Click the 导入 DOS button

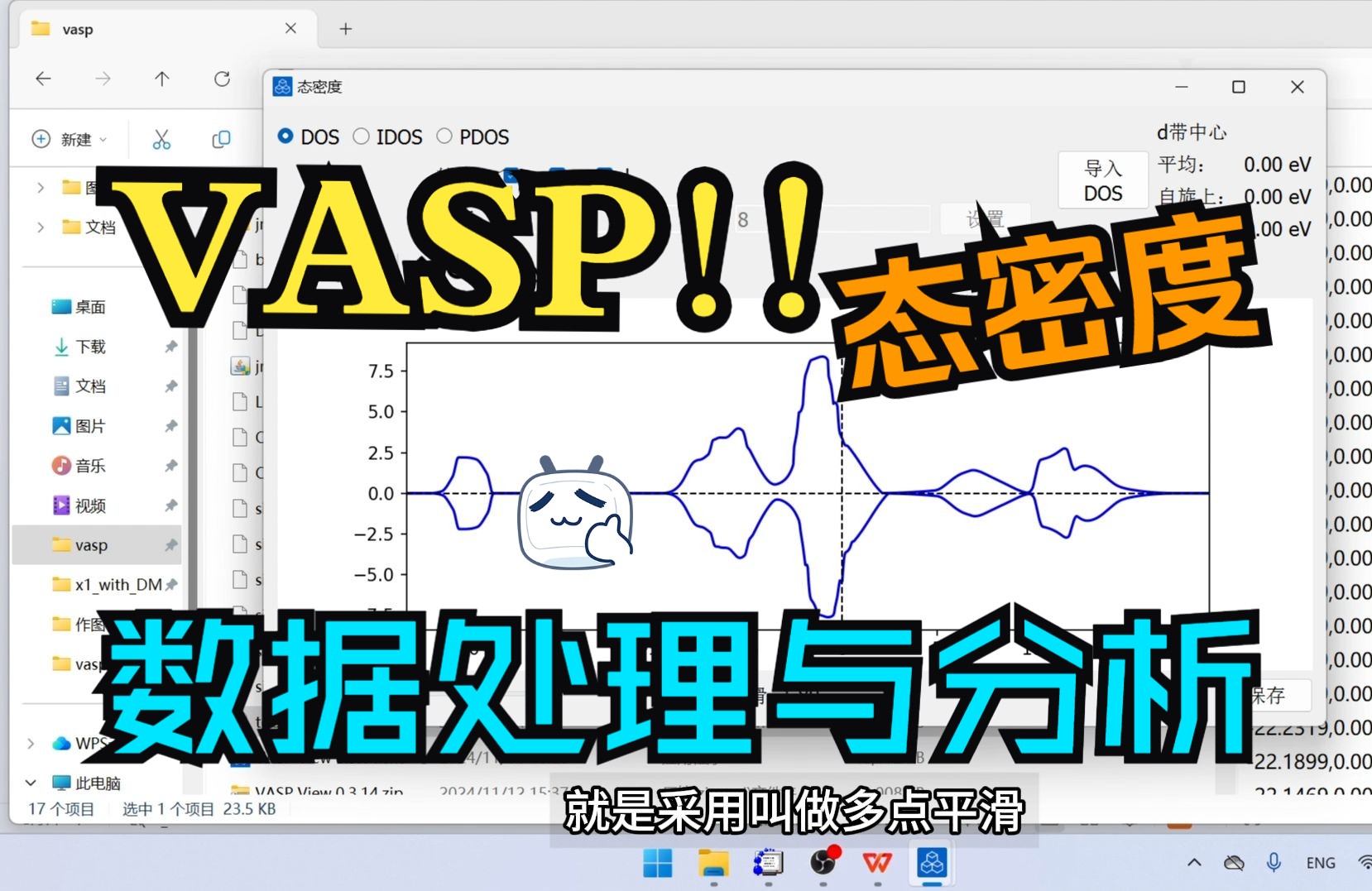pos(1102,180)
